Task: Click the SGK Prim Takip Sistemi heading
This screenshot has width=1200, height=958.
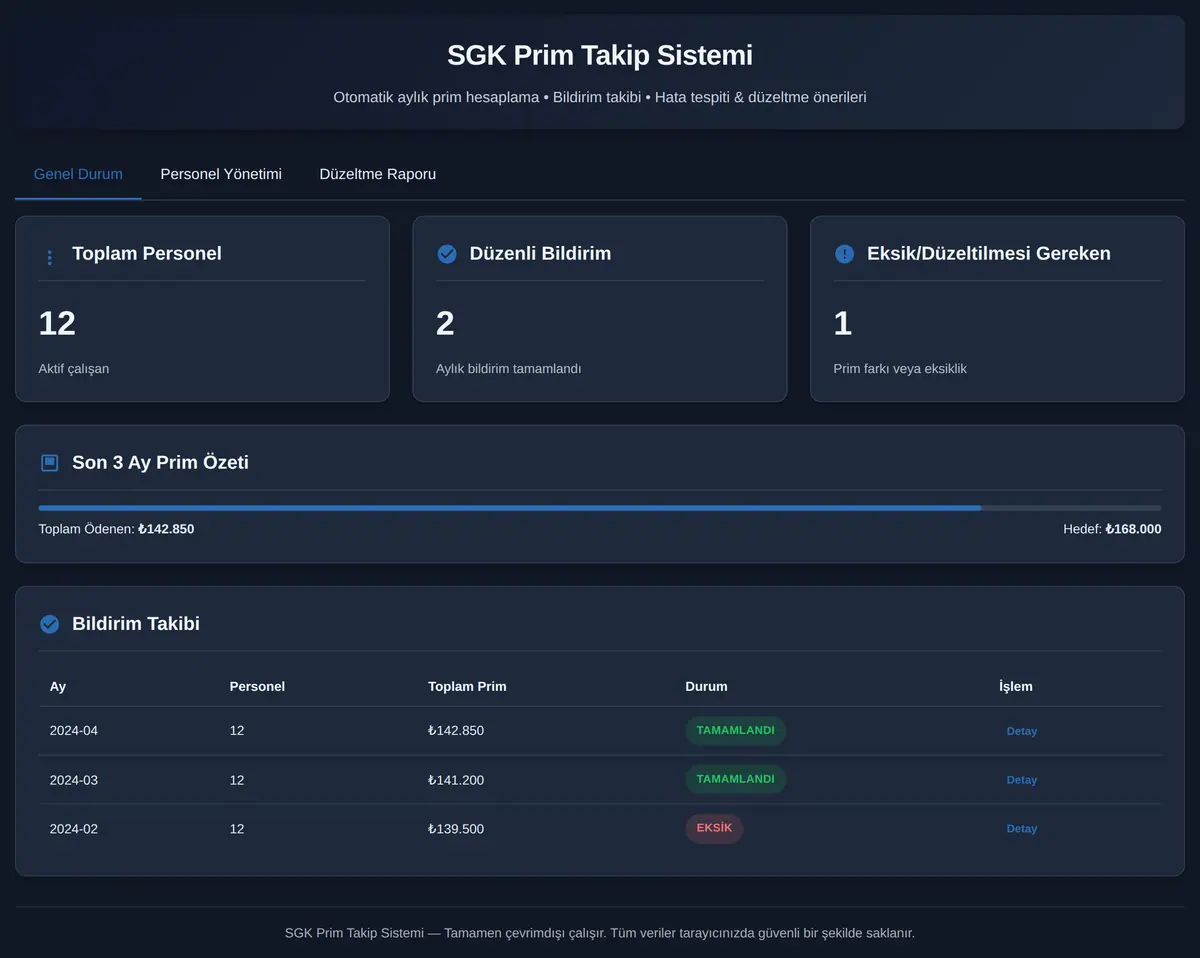Action: [600, 55]
